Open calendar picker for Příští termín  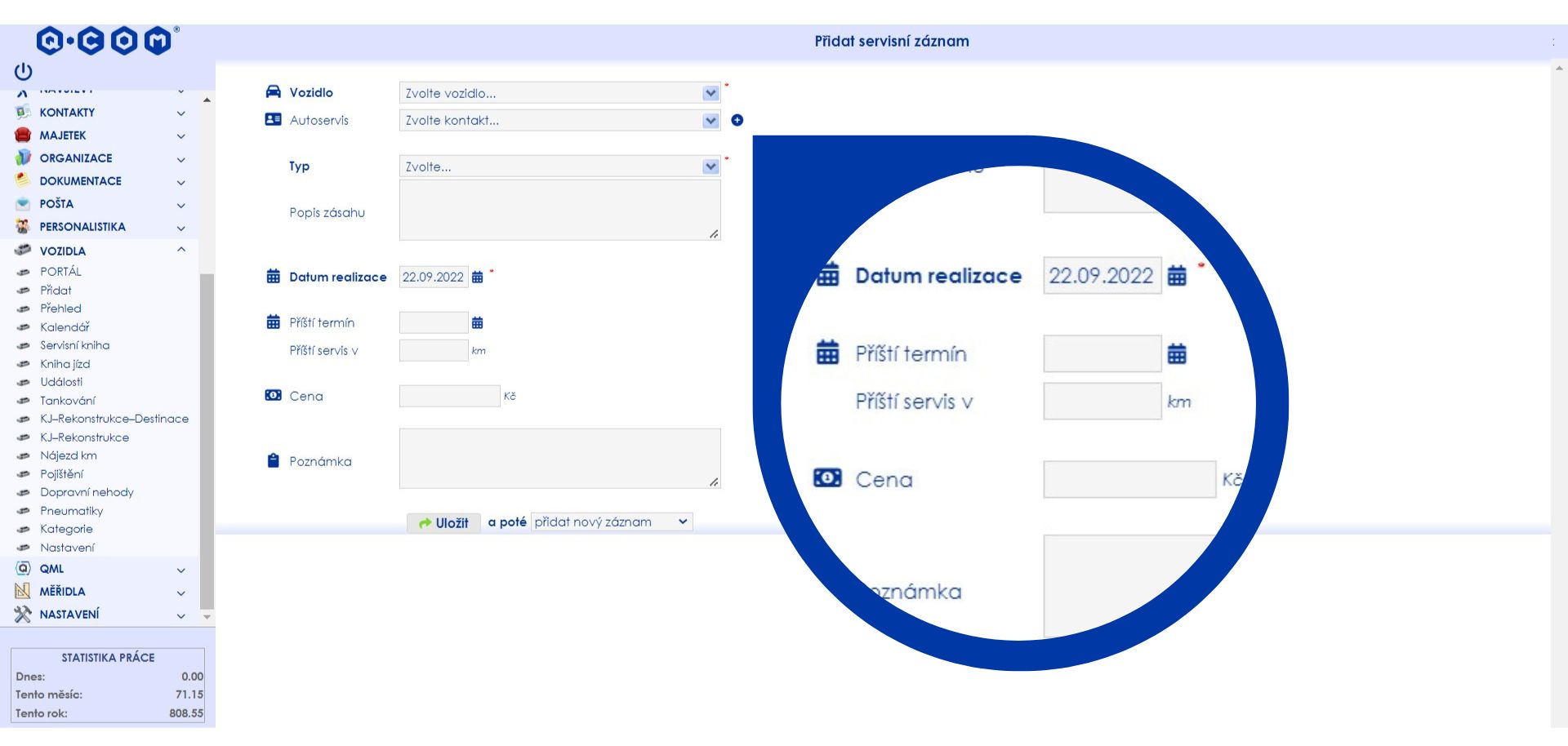click(478, 323)
